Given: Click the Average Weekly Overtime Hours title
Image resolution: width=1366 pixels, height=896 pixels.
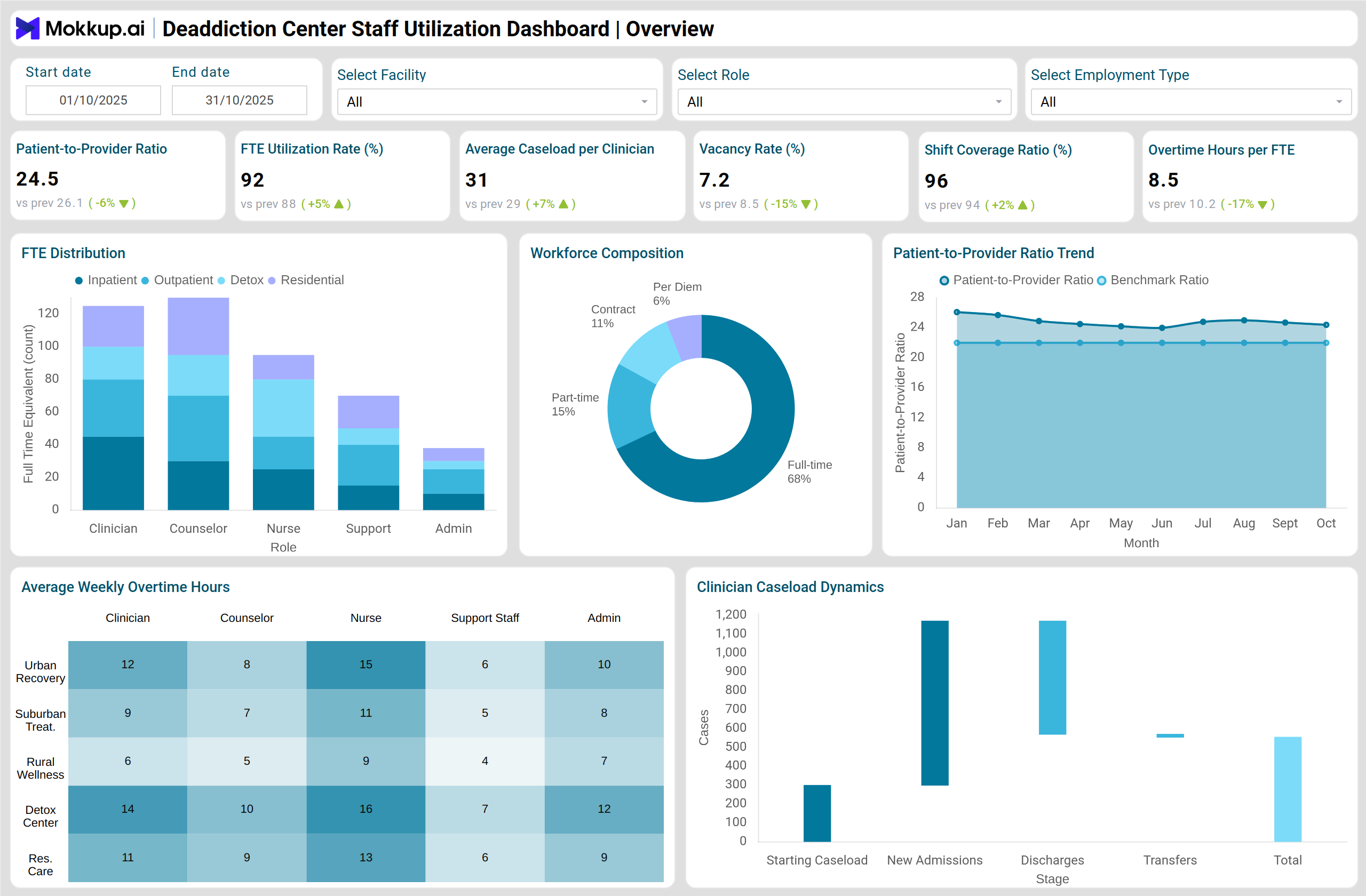Looking at the screenshot, I should pyautogui.click(x=125, y=587).
